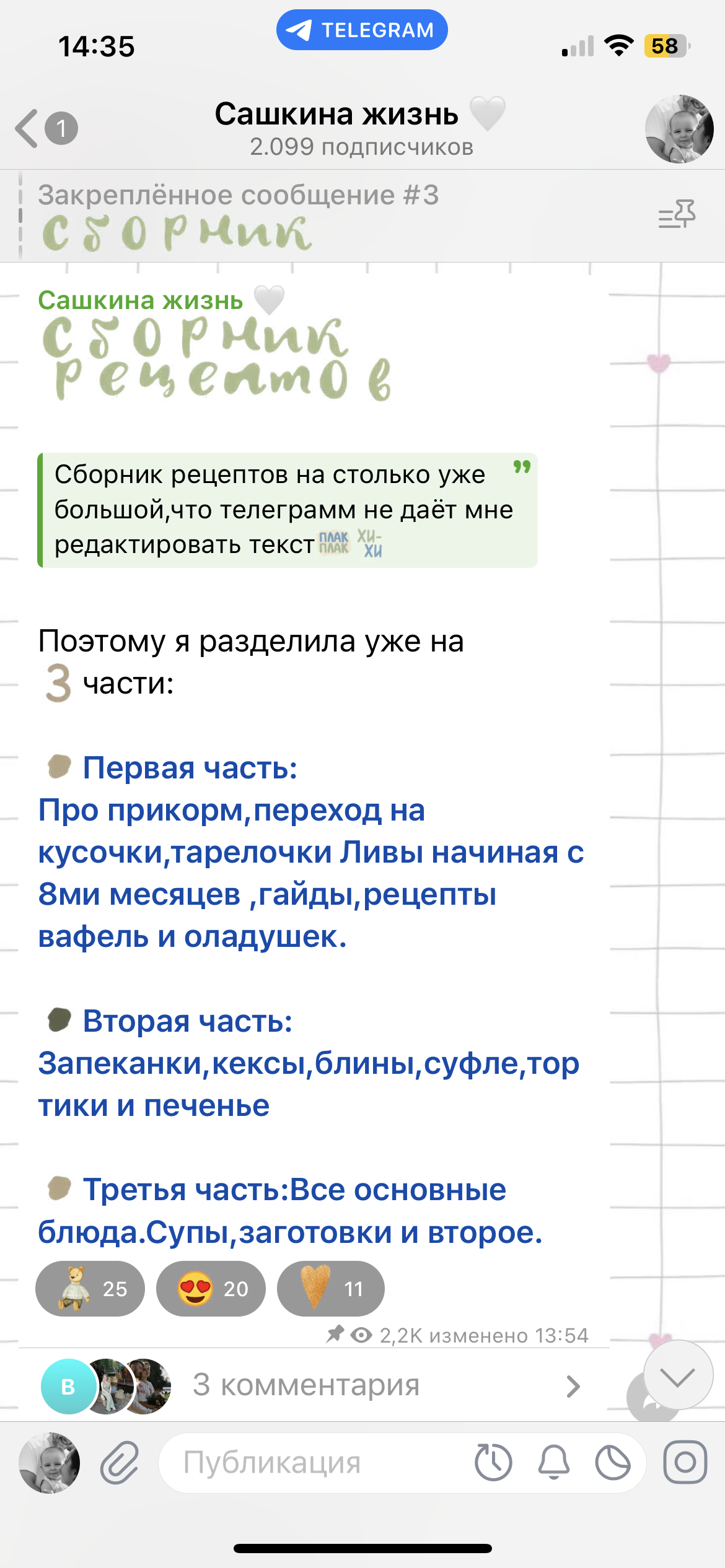725x1568 pixels.
Task: Tap battery indicator showing 58
Action: pos(667,46)
